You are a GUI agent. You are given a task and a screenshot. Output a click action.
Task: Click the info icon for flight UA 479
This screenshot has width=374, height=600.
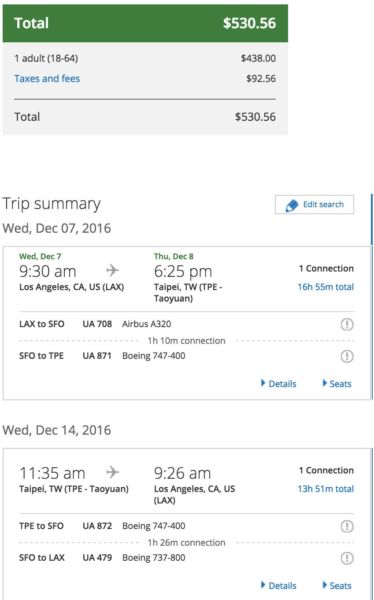pyautogui.click(x=347, y=558)
